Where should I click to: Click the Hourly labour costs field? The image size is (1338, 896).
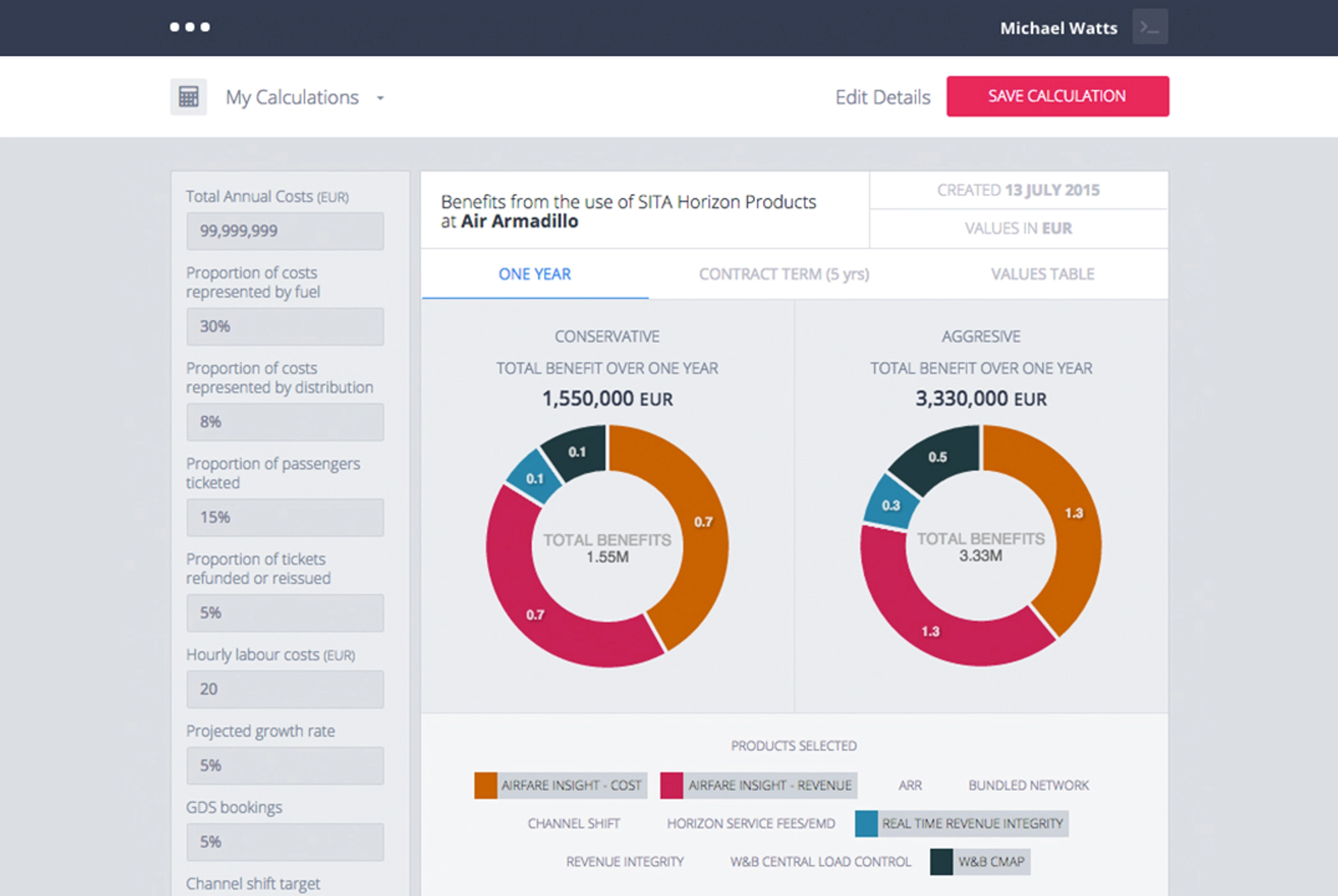(x=285, y=689)
